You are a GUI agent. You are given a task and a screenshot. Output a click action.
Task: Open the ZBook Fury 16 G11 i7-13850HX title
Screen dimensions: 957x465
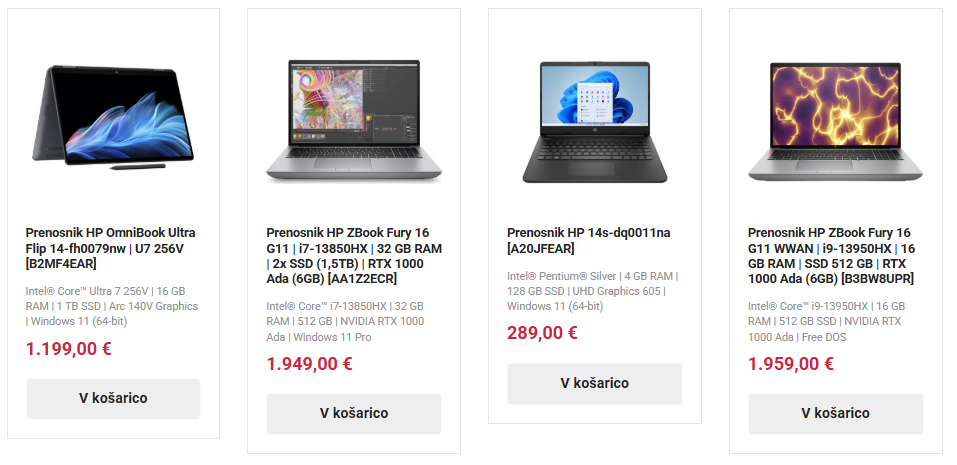point(354,256)
